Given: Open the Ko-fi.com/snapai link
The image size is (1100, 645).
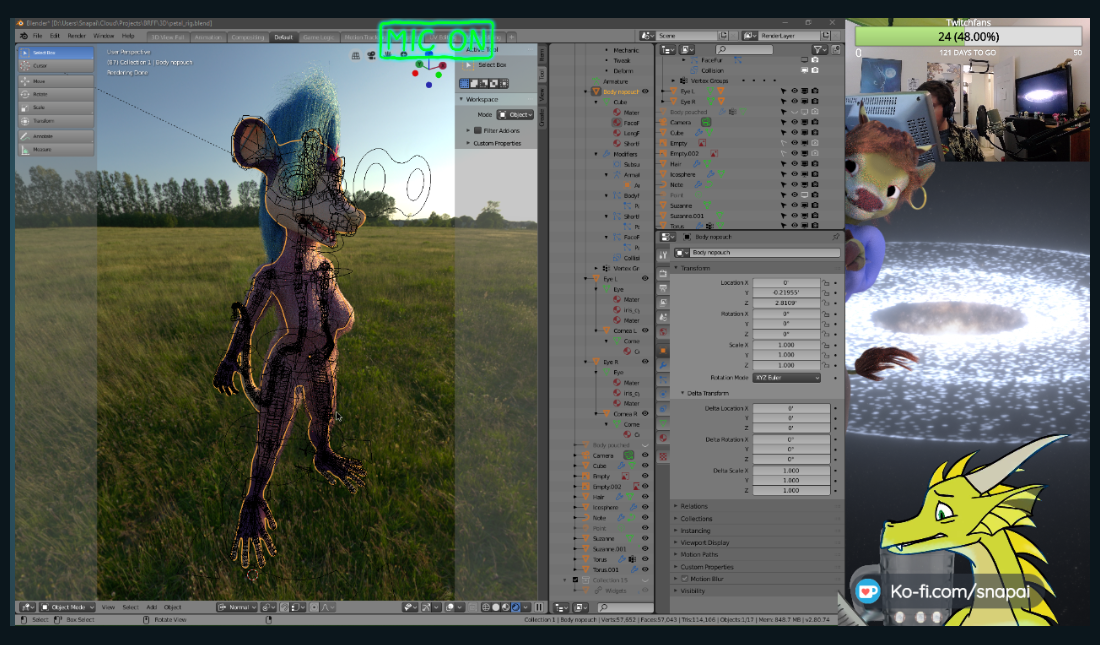Looking at the screenshot, I should 958,590.
